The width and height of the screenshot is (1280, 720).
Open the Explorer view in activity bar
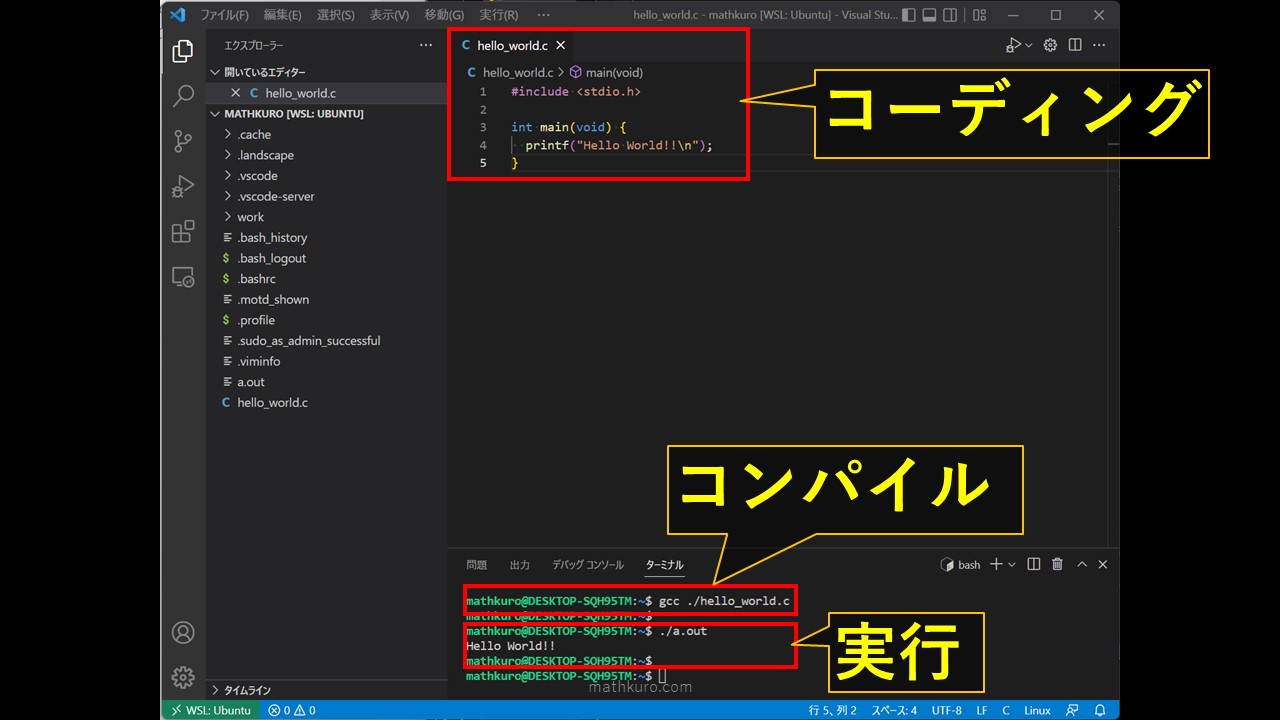pyautogui.click(x=183, y=51)
